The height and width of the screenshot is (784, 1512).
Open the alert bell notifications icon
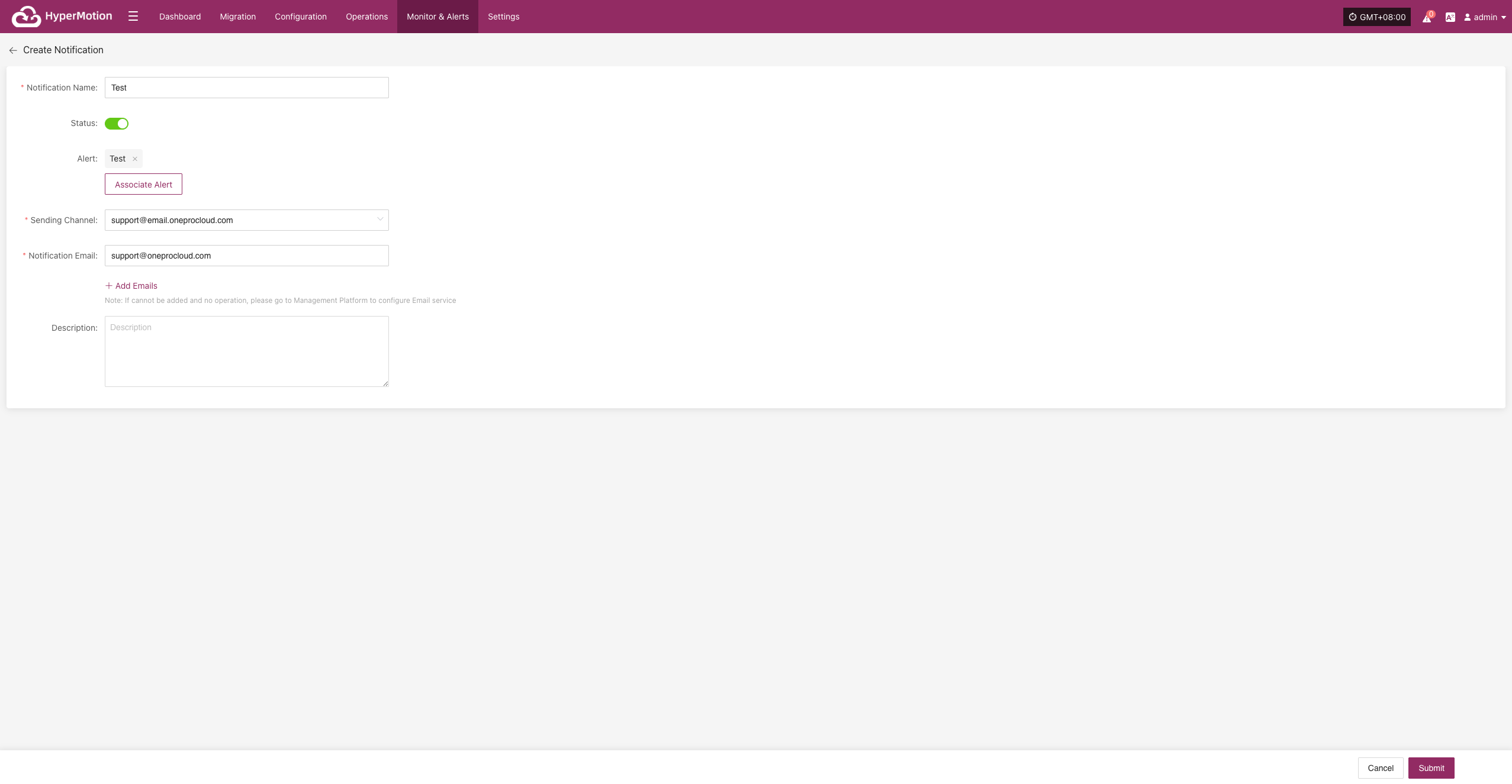tap(1427, 18)
